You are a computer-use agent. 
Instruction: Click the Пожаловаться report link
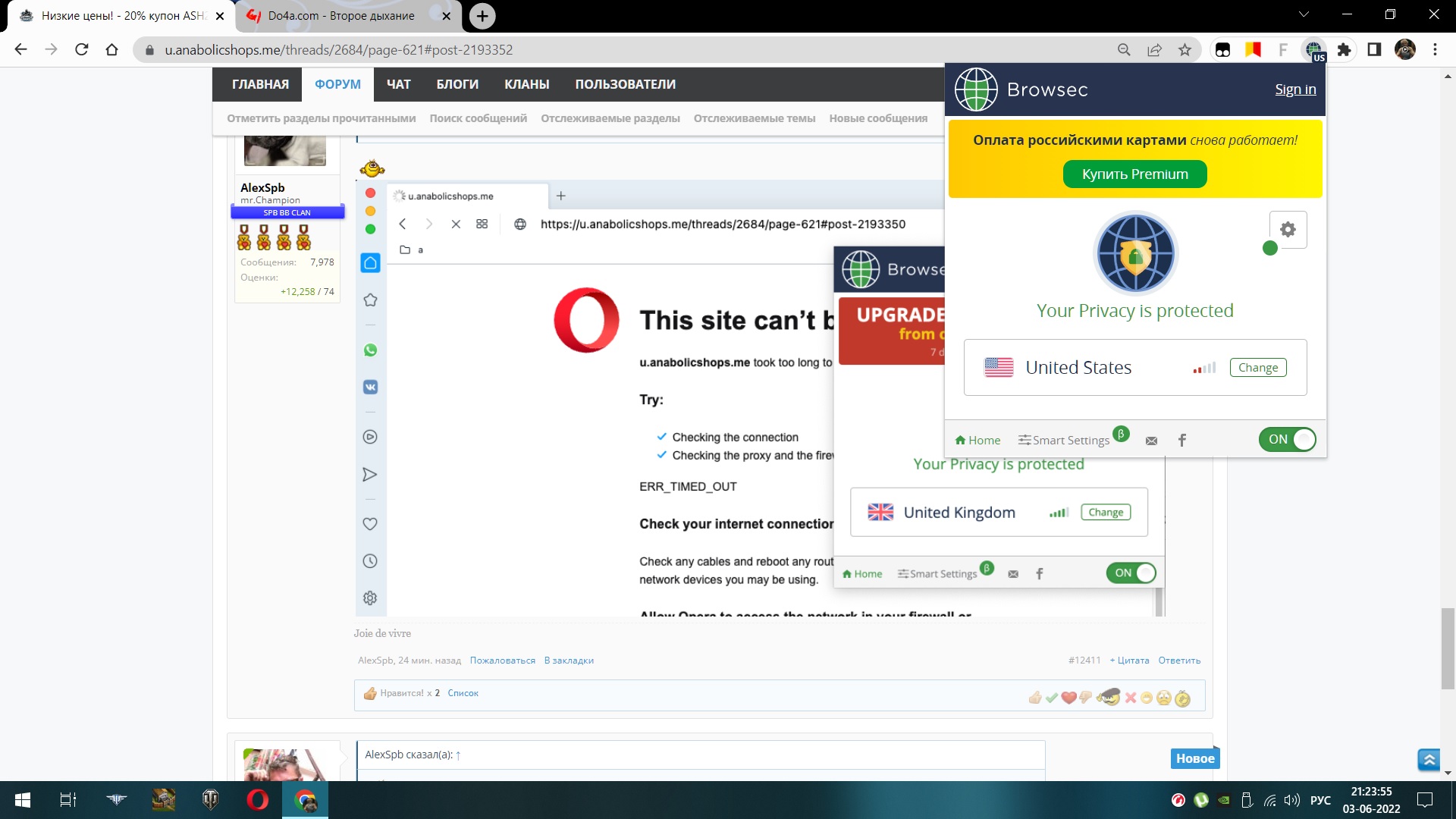(x=502, y=661)
